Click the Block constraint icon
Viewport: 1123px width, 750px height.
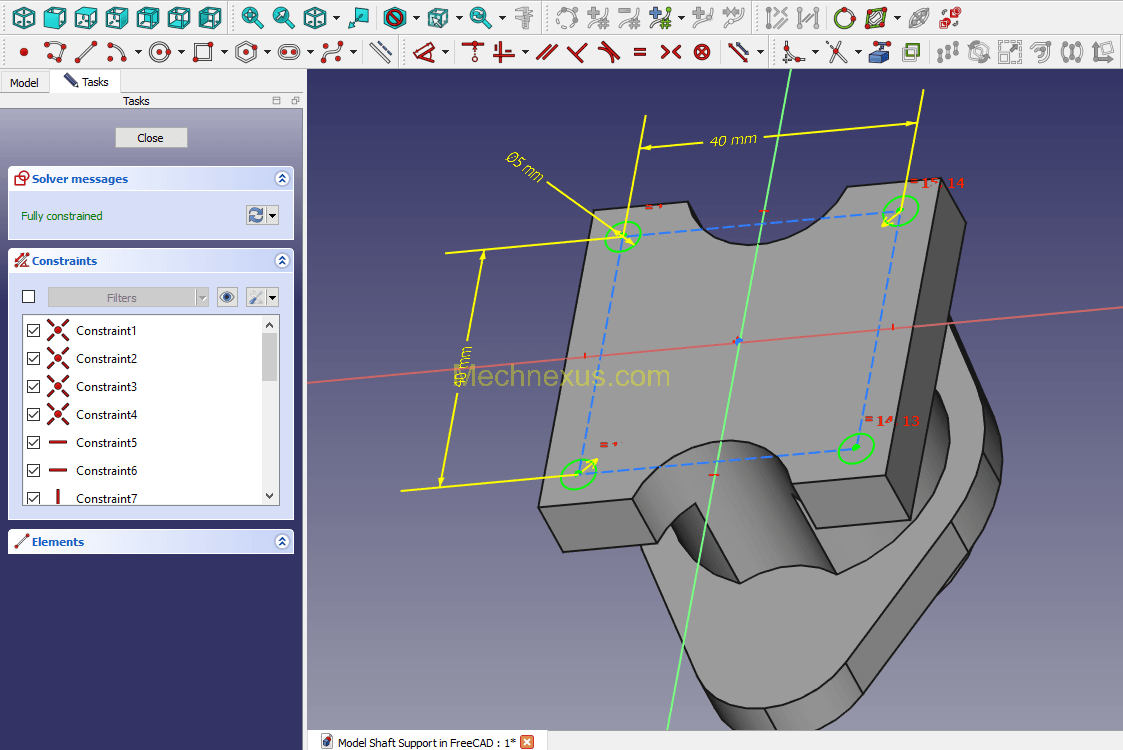pos(702,52)
